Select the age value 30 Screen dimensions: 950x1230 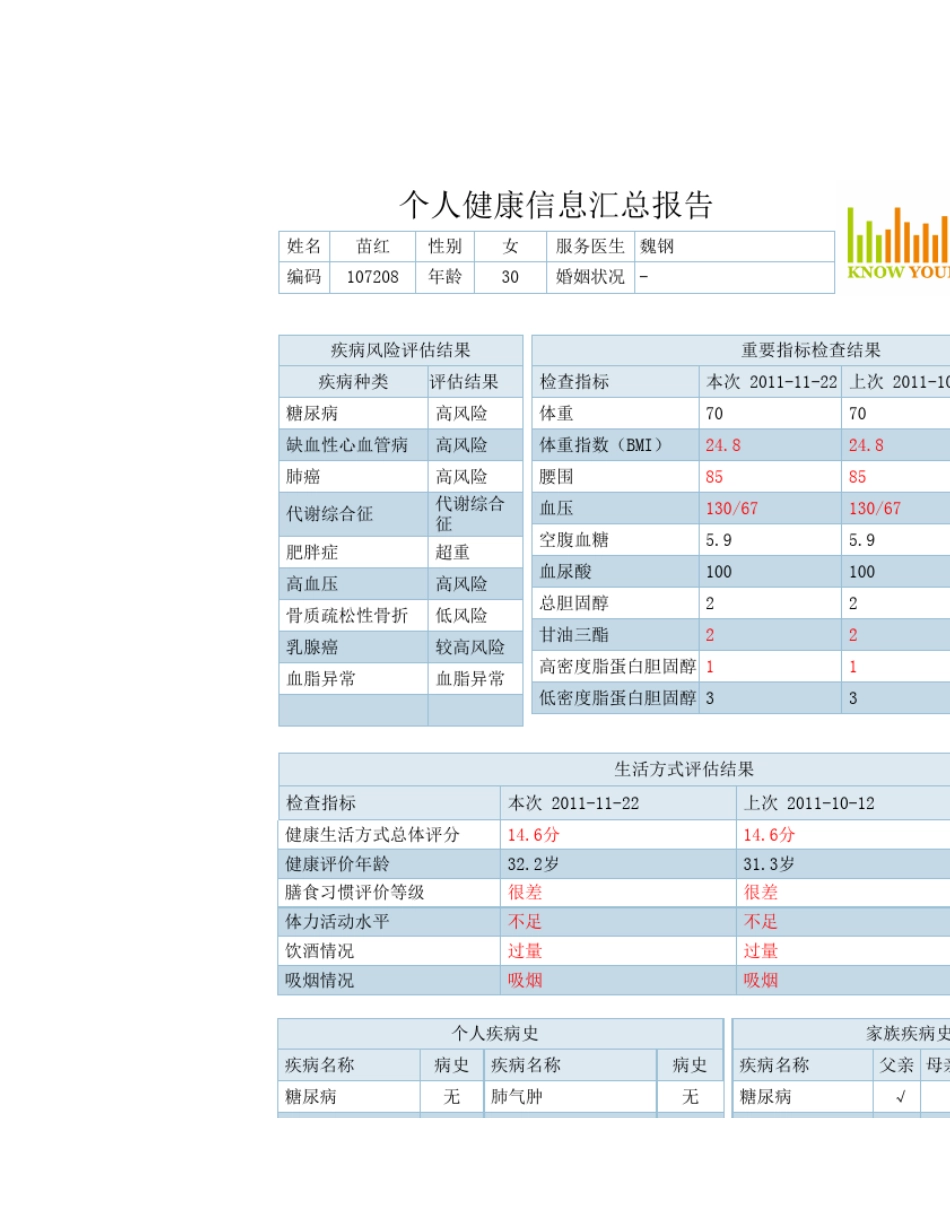pos(510,278)
